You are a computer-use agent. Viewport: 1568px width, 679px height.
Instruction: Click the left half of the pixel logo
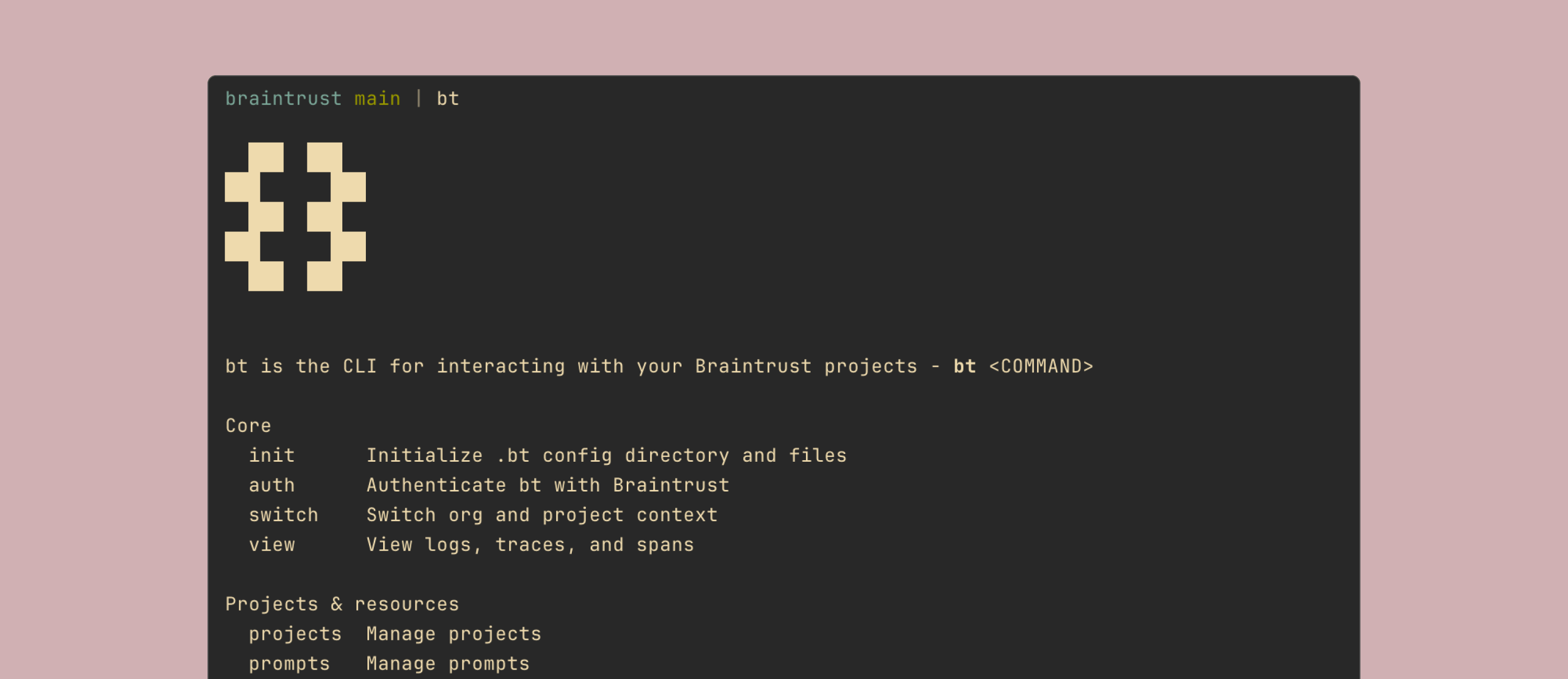pos(256,217)
